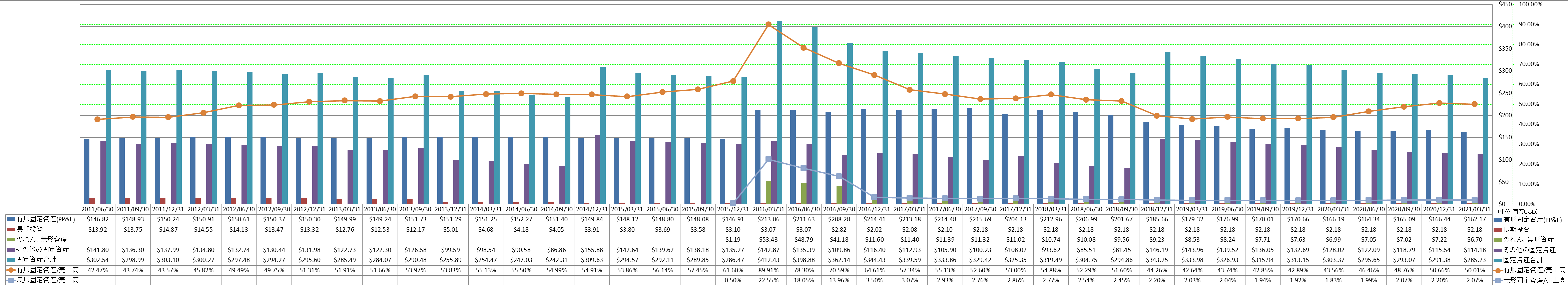Click the green swatch in the のれん、無形資産 table row header
This screenshot has height=286, width=1568.
coord(11,240)
